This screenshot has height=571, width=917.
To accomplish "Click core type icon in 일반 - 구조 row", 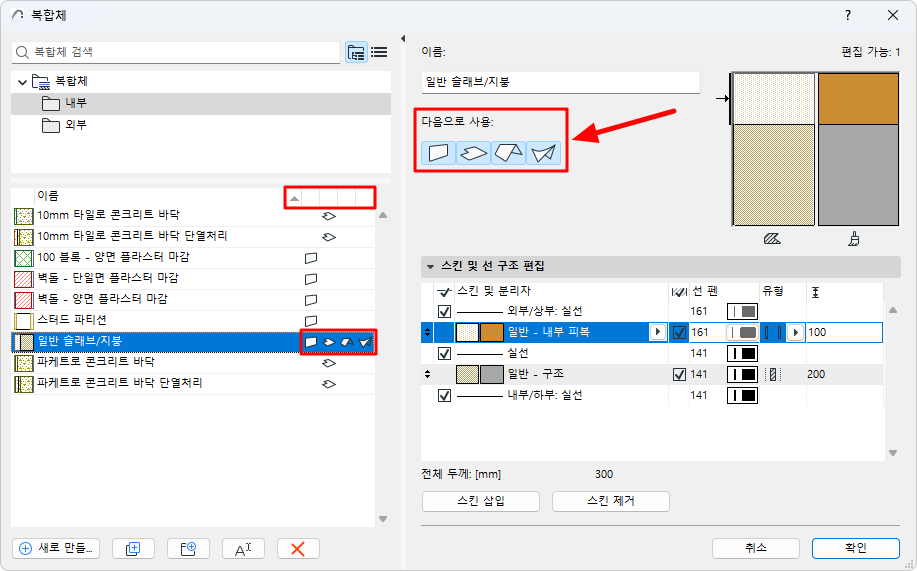I will (773, 374).
